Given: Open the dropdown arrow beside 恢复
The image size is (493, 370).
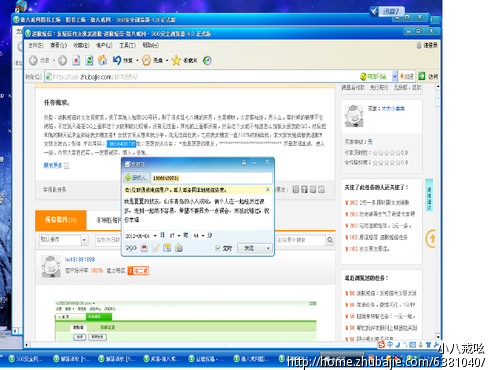Looking at the screenshot, I should pyautogui.click(x=137, y=61).
